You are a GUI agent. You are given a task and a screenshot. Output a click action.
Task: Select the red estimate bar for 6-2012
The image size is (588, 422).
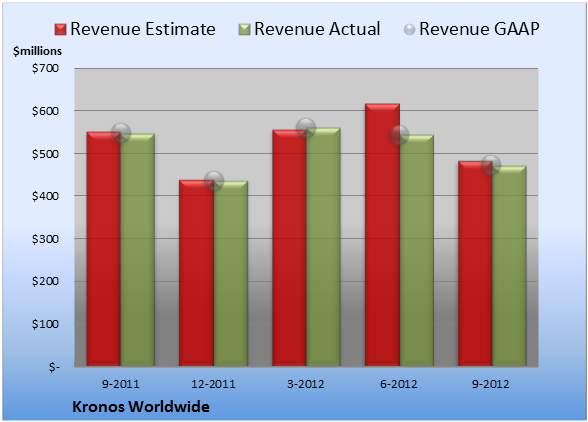point(382,235)
